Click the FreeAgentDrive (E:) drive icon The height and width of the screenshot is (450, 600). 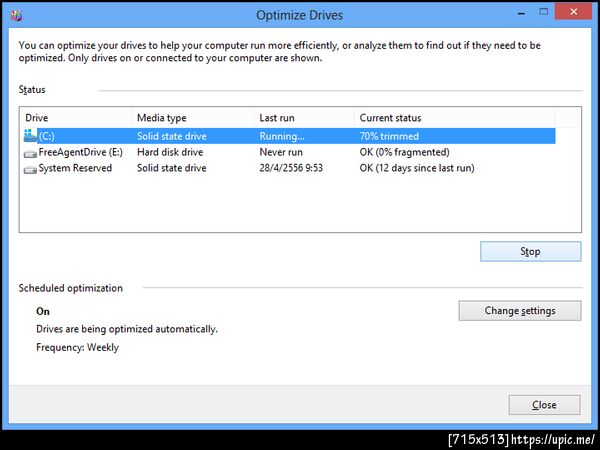tap(29, 152)
